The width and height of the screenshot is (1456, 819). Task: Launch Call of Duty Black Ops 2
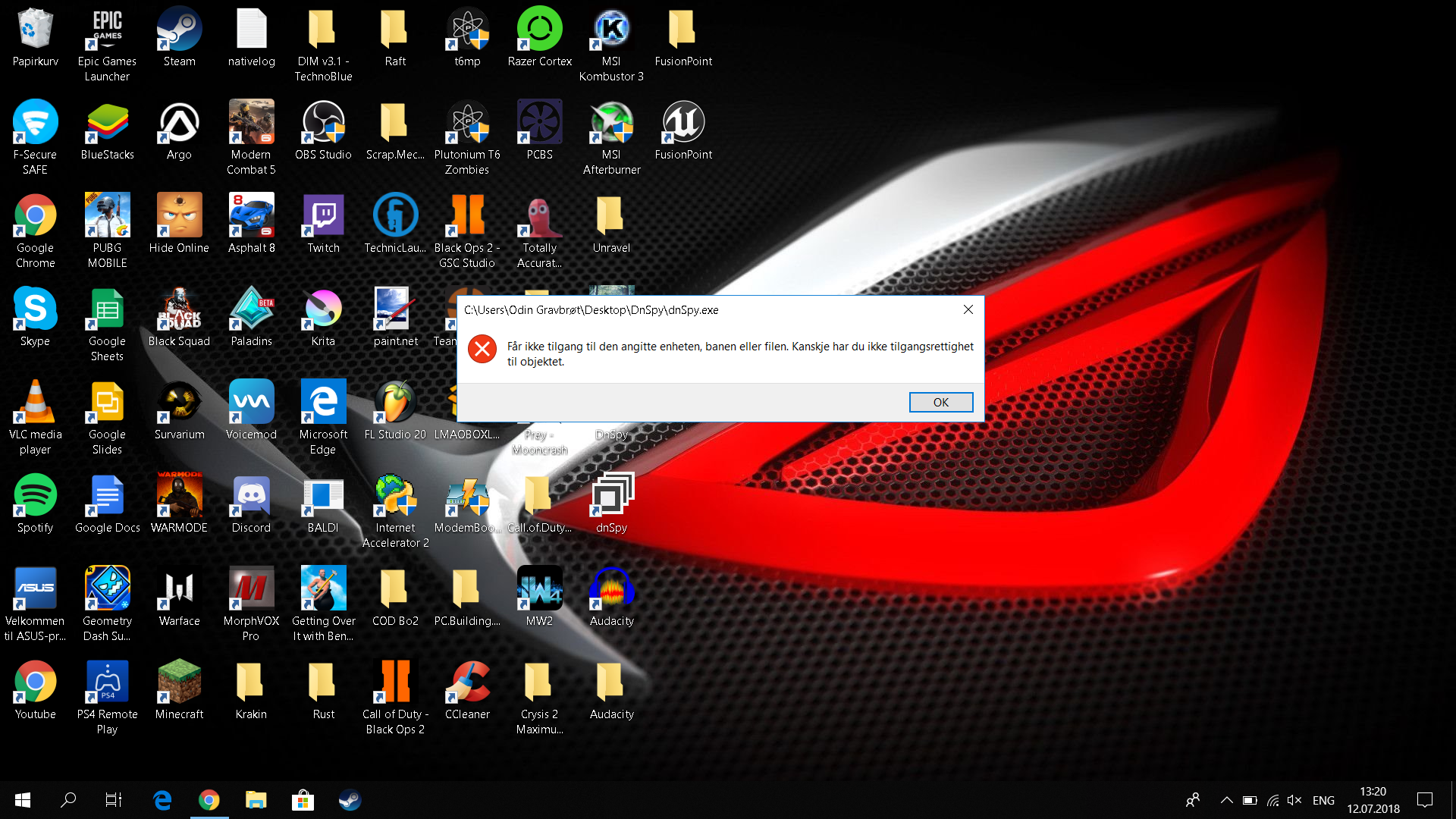click(x=395, y=698)
